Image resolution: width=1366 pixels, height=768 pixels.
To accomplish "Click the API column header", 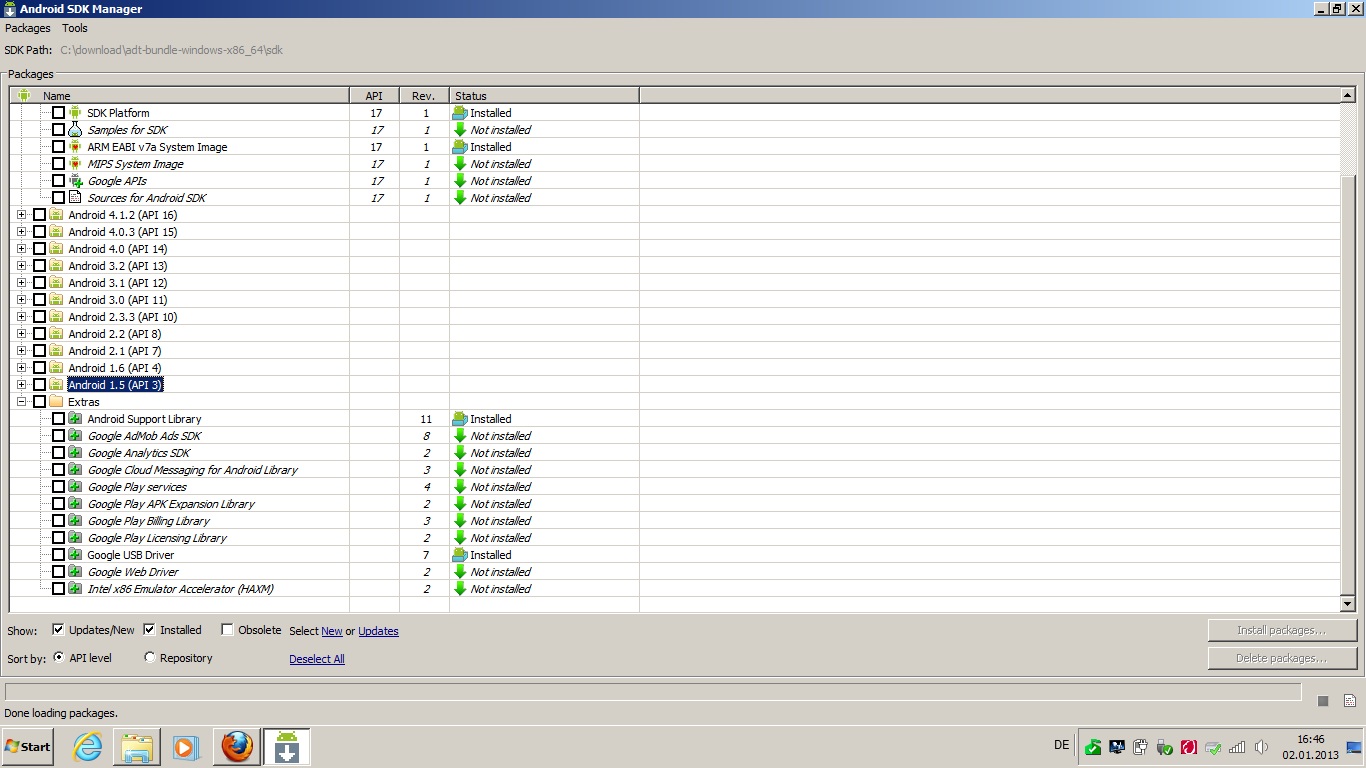I will (x=374, y=96).
